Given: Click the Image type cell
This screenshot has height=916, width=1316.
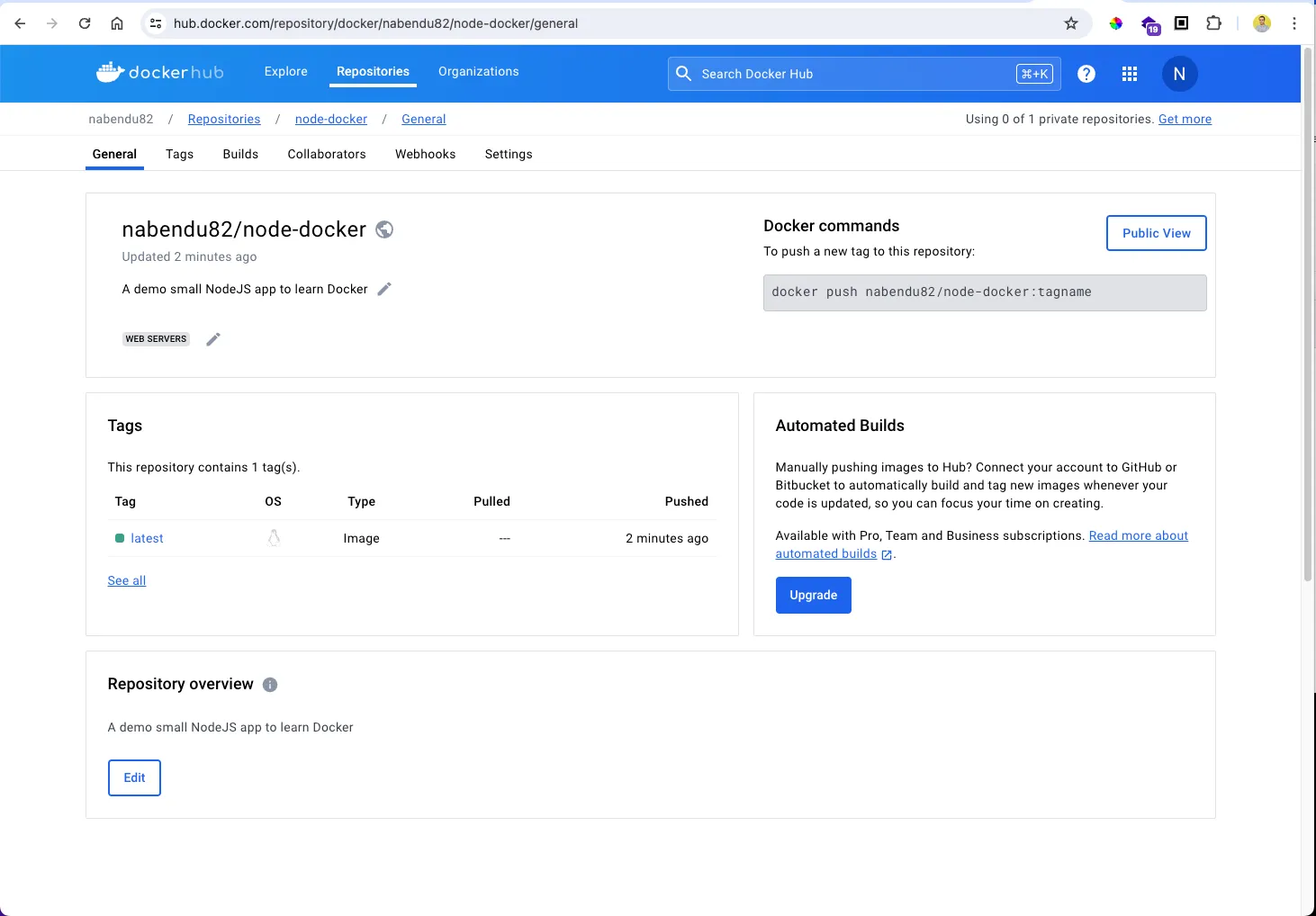Looking at the screenshot, I should click(361, 538).
